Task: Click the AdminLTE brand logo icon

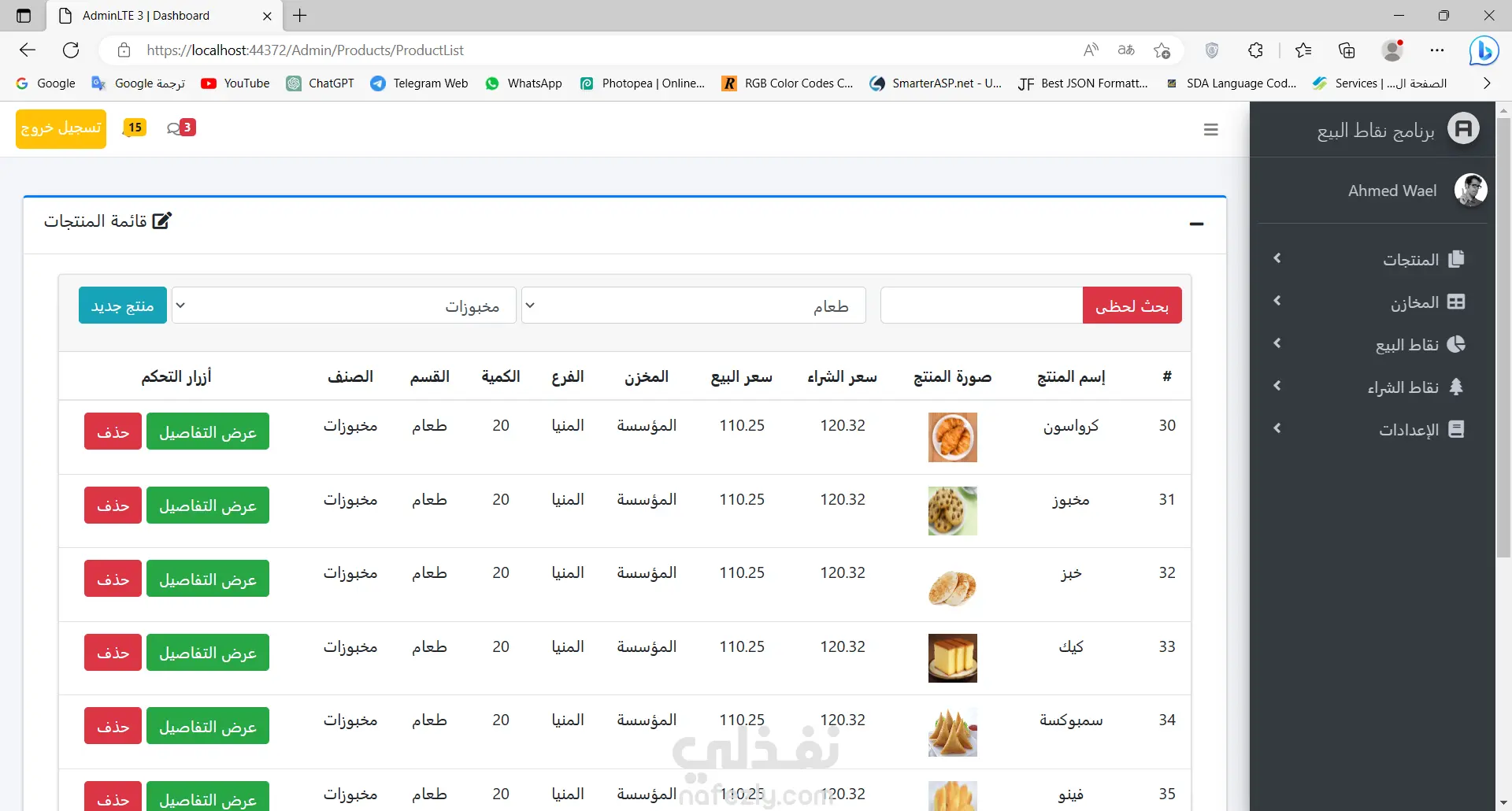Action: (1463, 128)
